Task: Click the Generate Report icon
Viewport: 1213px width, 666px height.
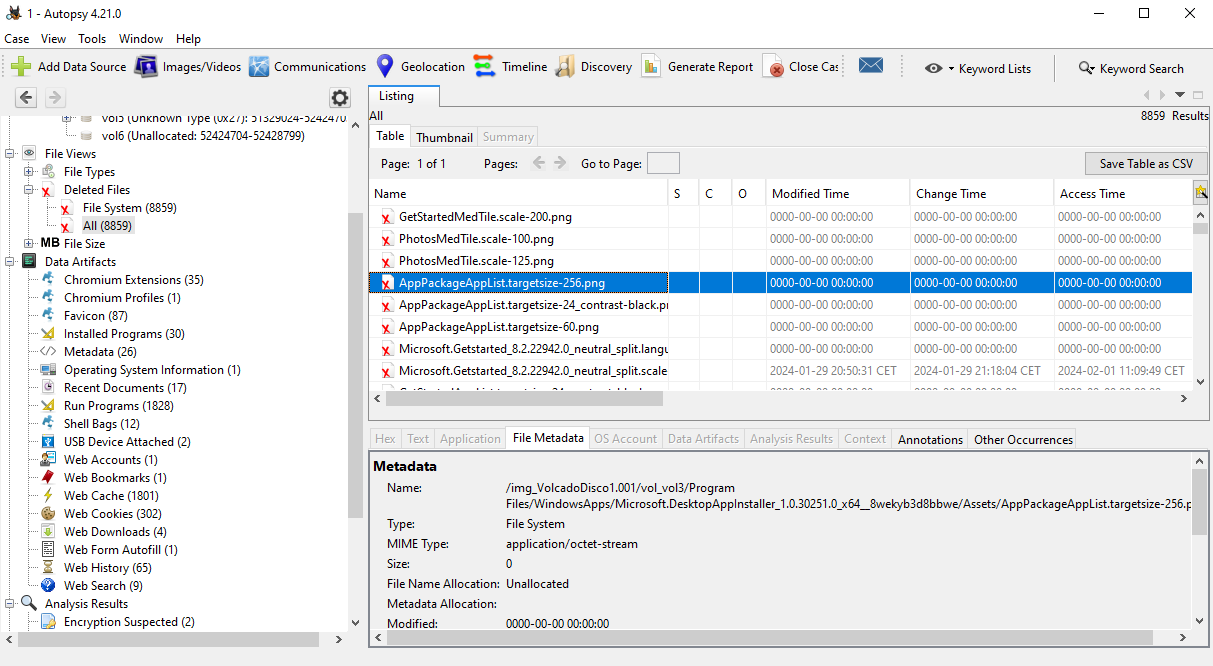Action: click(x=652, y=67)
